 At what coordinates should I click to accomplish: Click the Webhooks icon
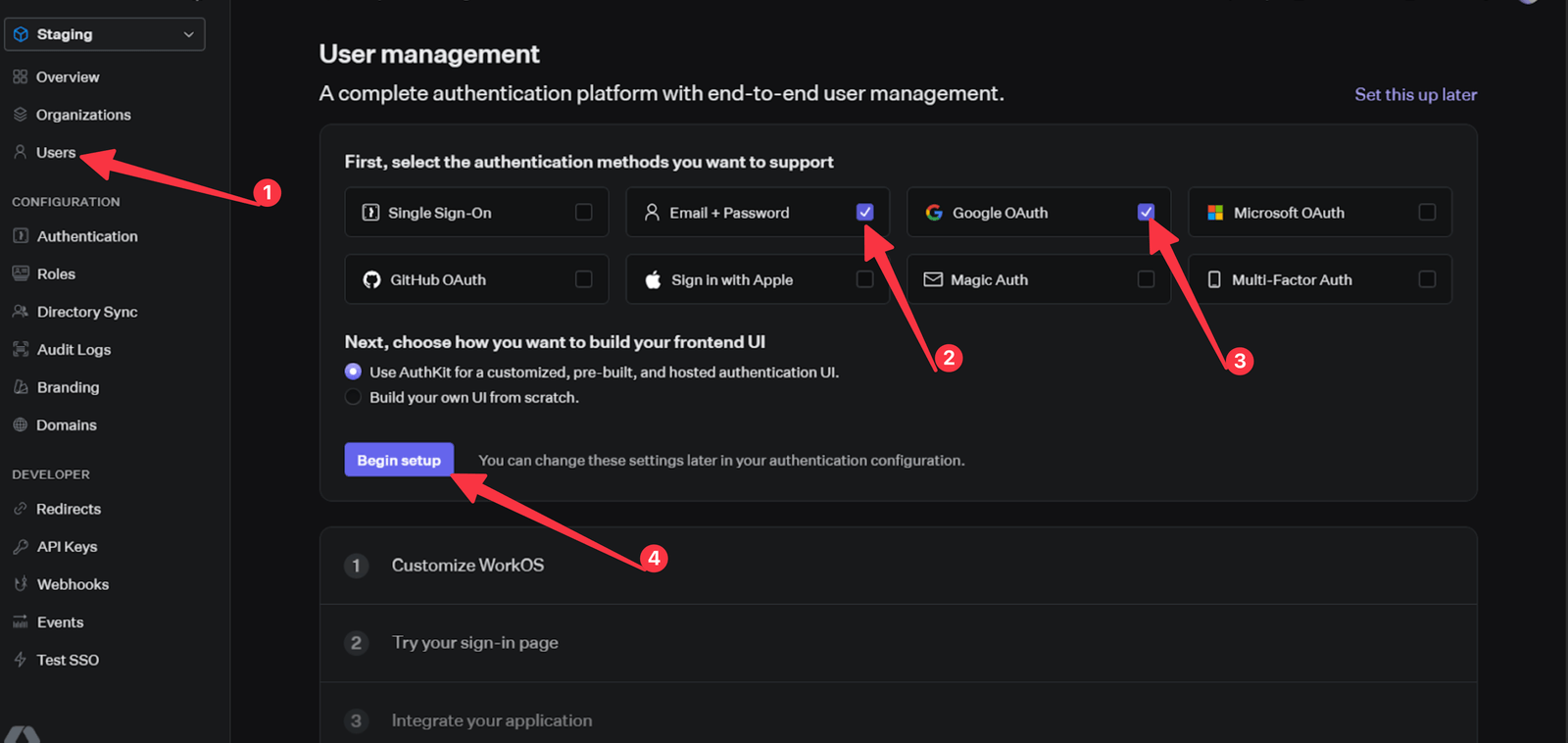tap(21, 584)
